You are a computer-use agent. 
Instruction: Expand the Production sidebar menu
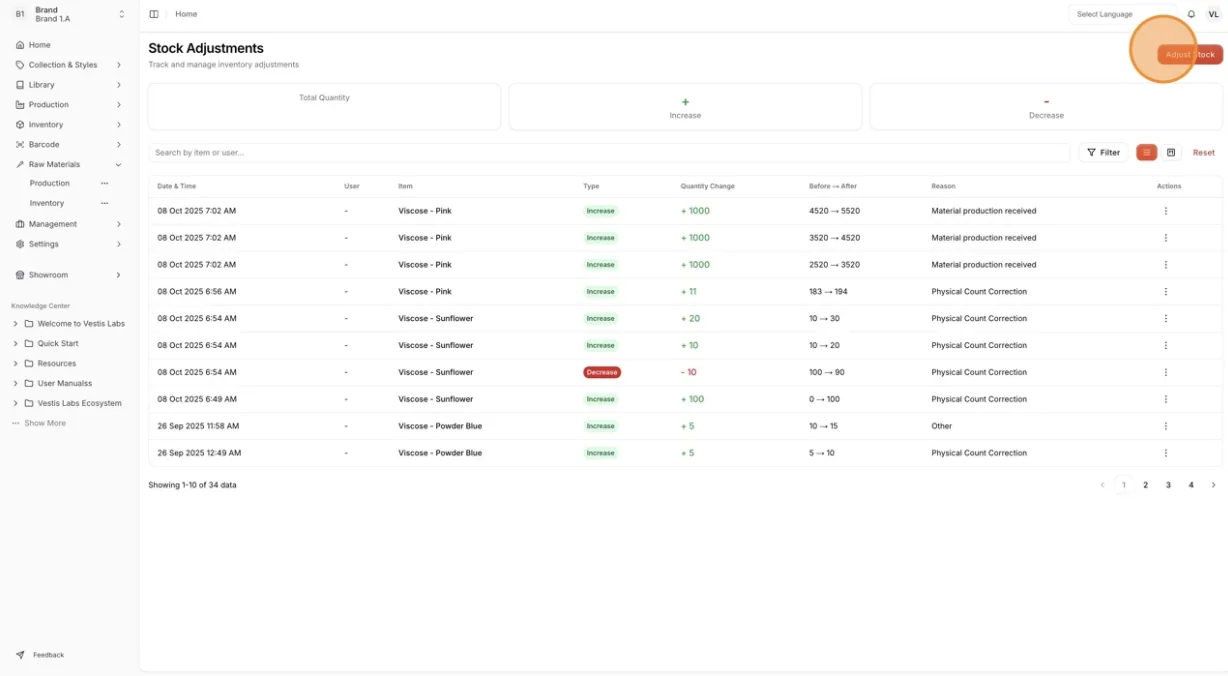point(69,105)
